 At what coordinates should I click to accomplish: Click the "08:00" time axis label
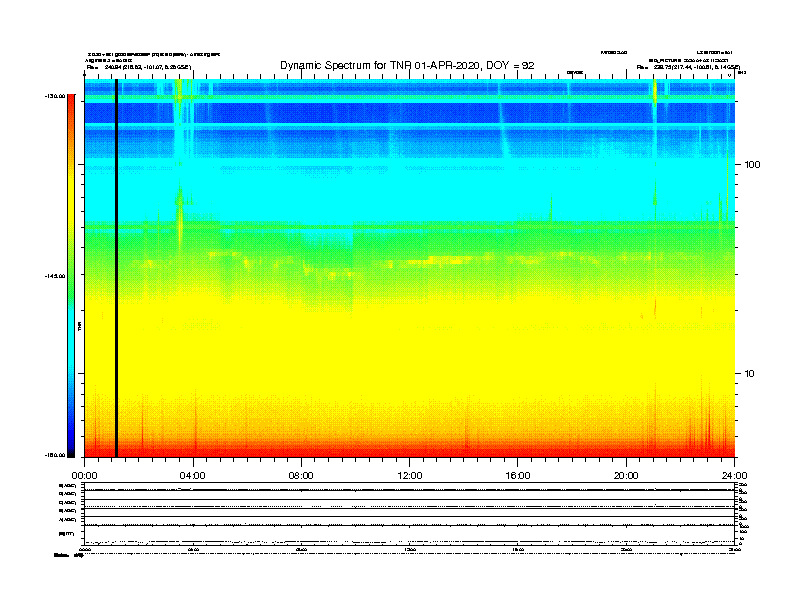(301, 476)
